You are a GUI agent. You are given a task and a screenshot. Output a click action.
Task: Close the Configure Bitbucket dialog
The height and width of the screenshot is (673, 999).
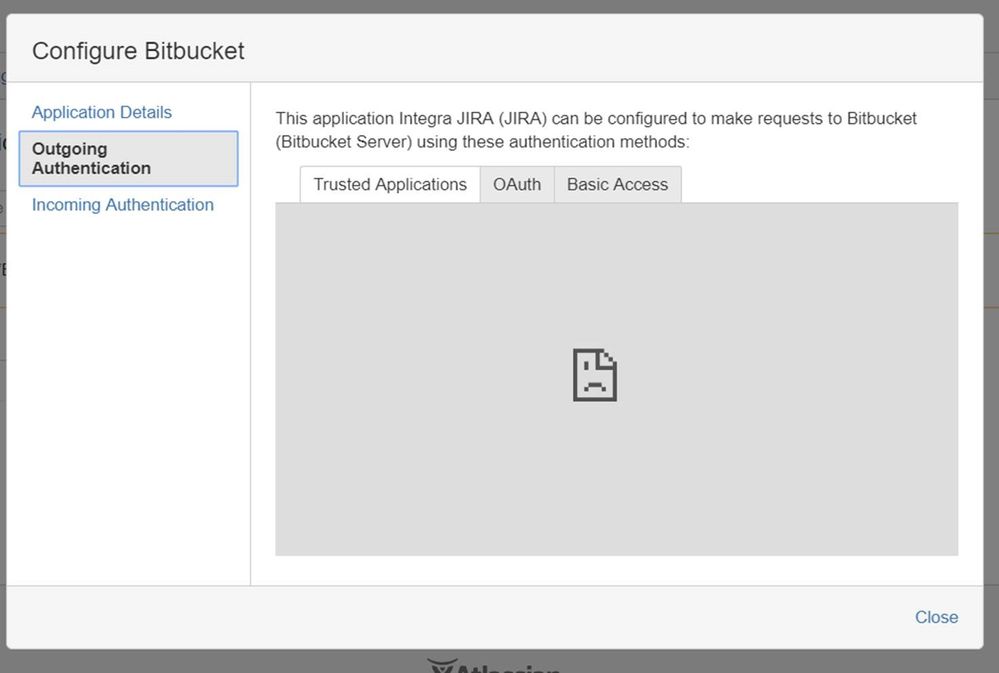pyautogui.click(x=936, y=617)
